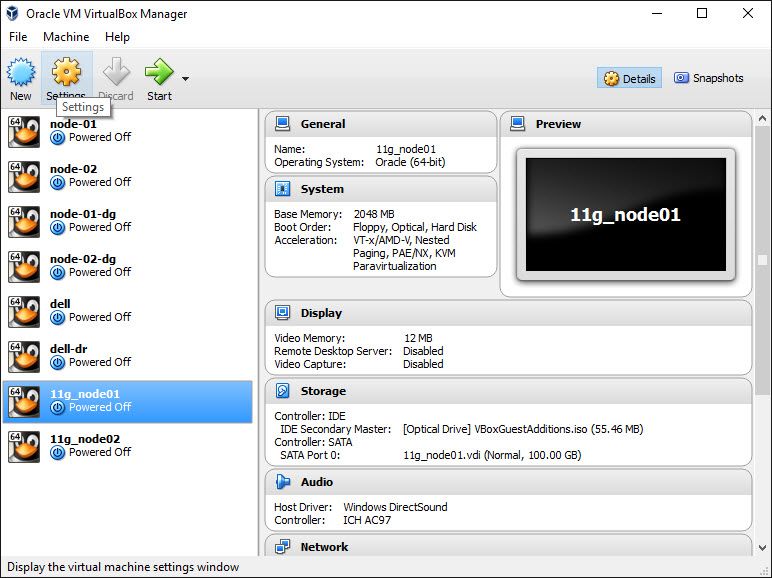This screenshot has height=578, width=772.
Task: Click the penguin icon of node-01-dg
Action: tap(24, 222)
